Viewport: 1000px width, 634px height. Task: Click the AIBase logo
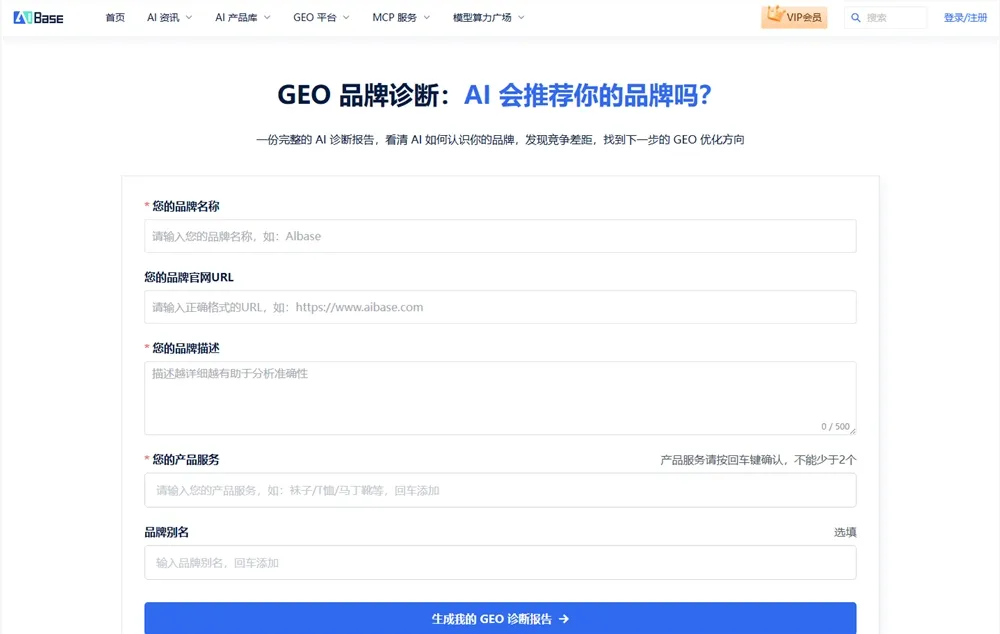click(x=38, y=18)
